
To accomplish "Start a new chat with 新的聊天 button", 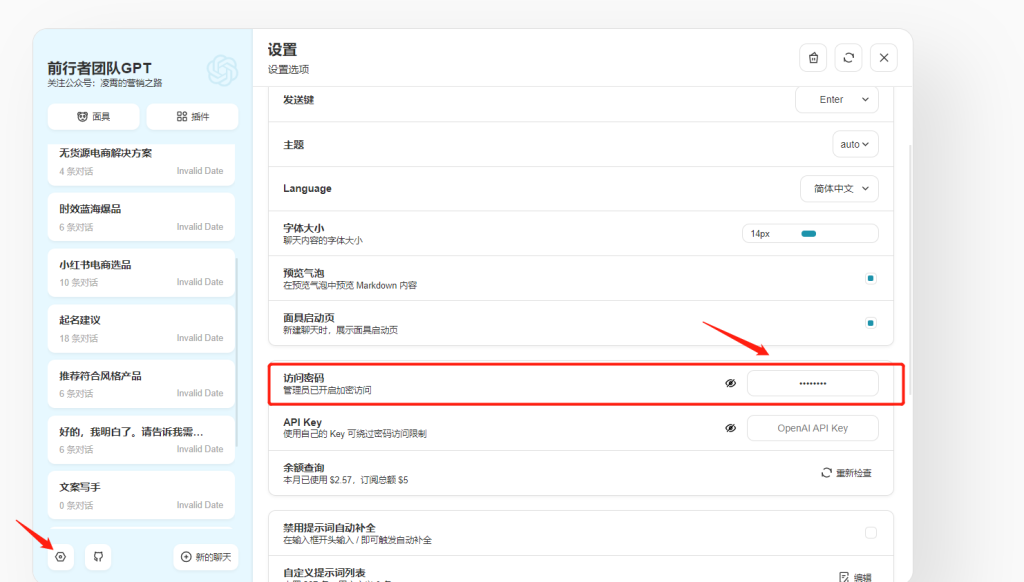I will click(205, 557).
